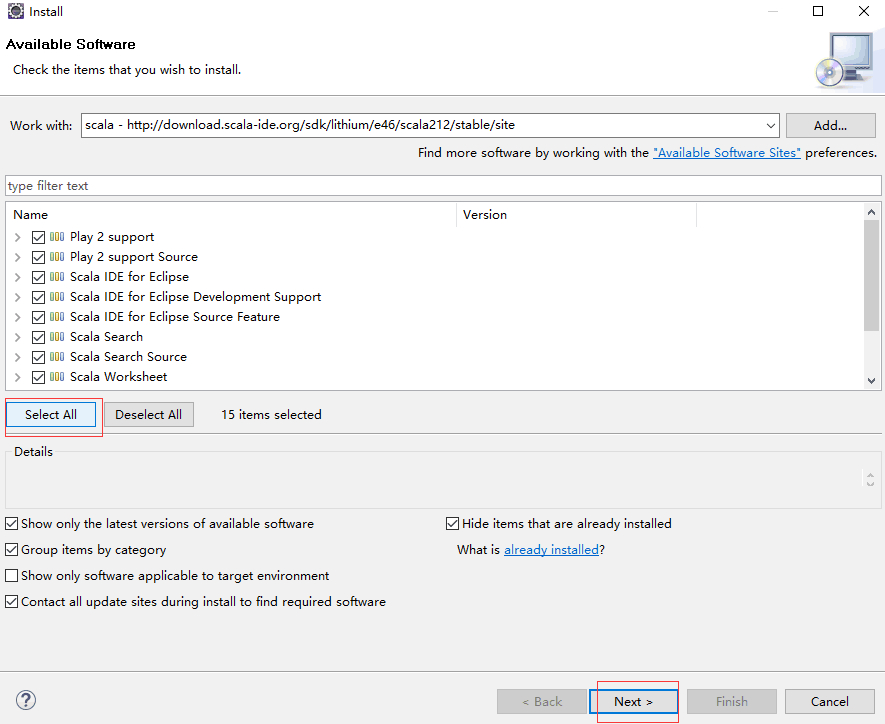Expand the Play 2 support tree node

17,237
